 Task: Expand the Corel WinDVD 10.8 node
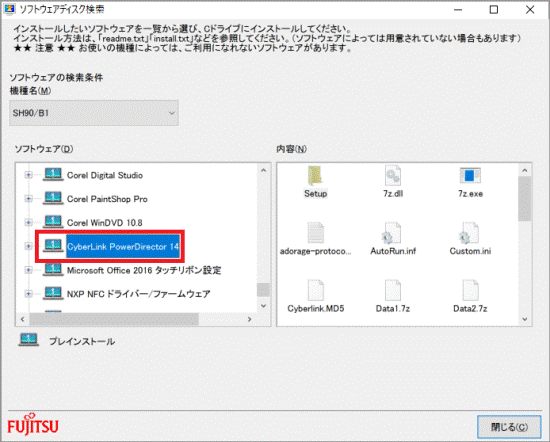point(28,222)
